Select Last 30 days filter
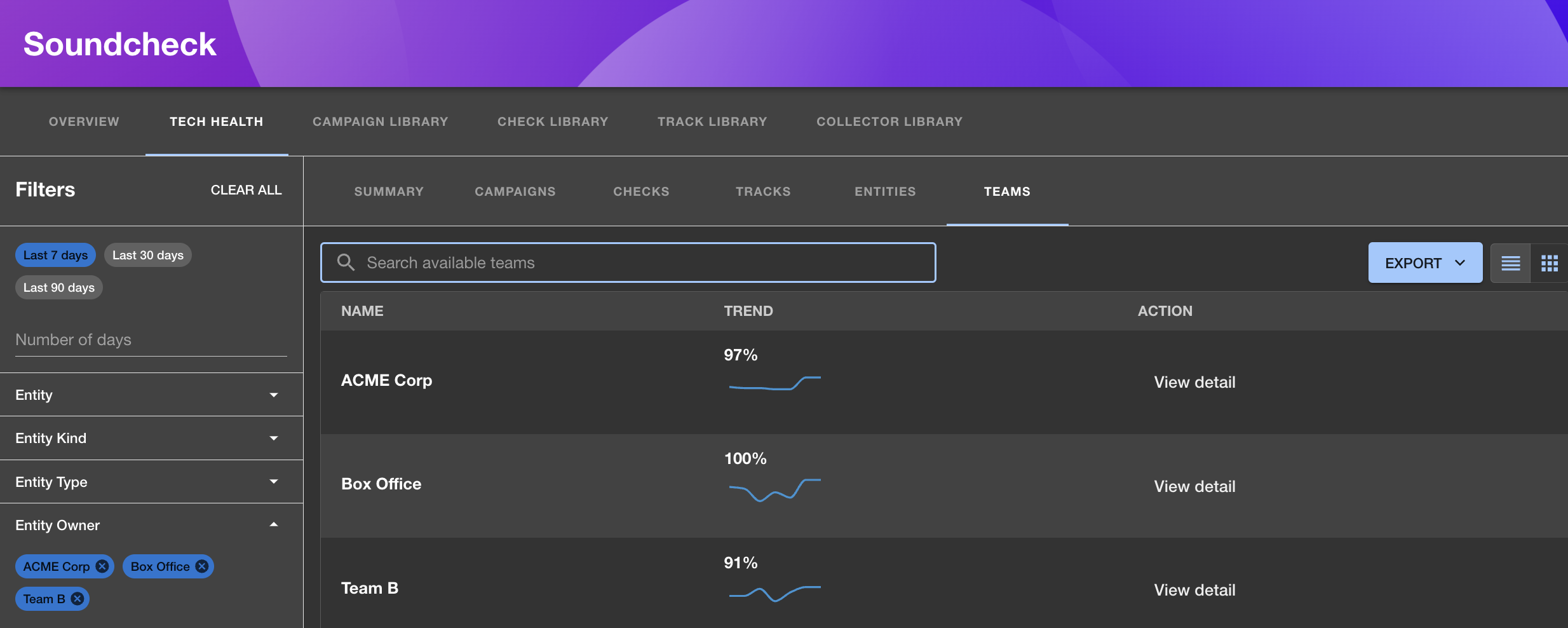1568x628 pixels. point(147,255)
